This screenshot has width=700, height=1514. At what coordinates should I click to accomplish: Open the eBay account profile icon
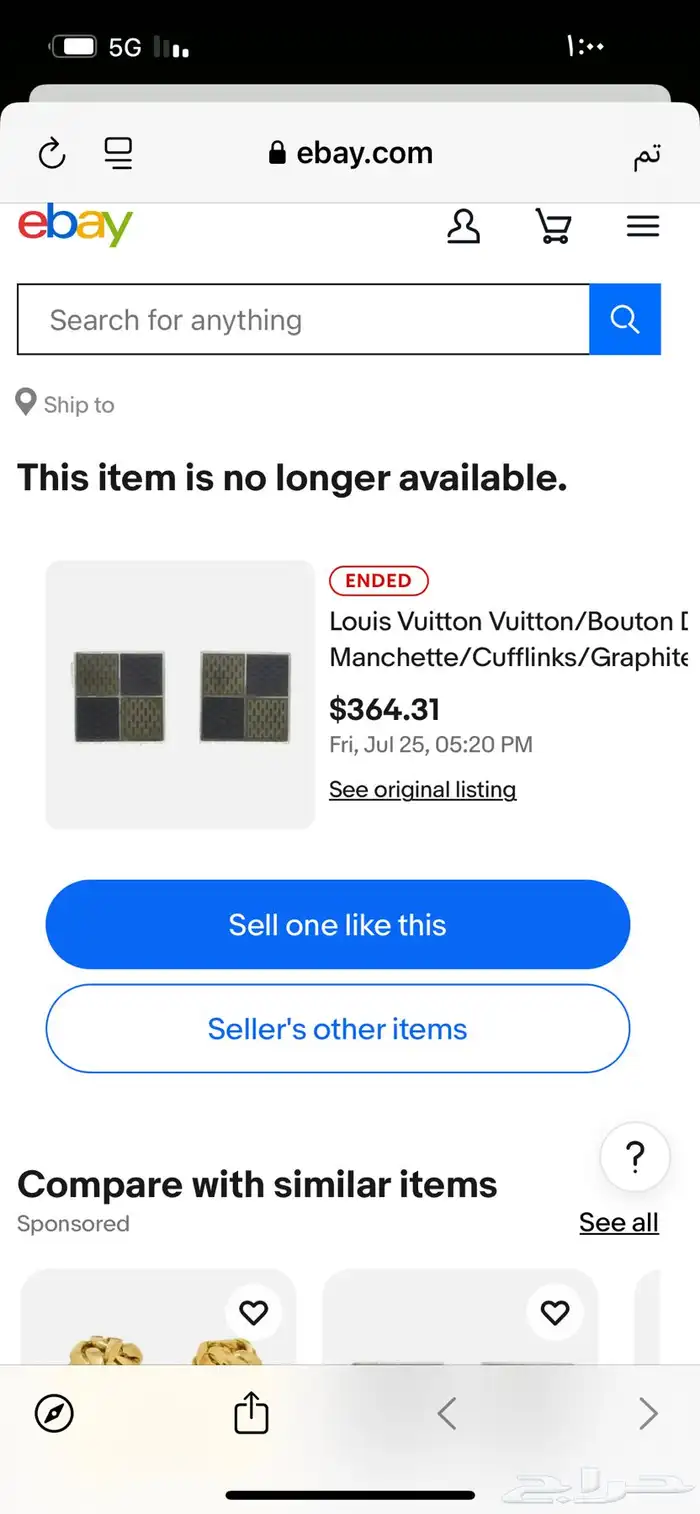463,226
